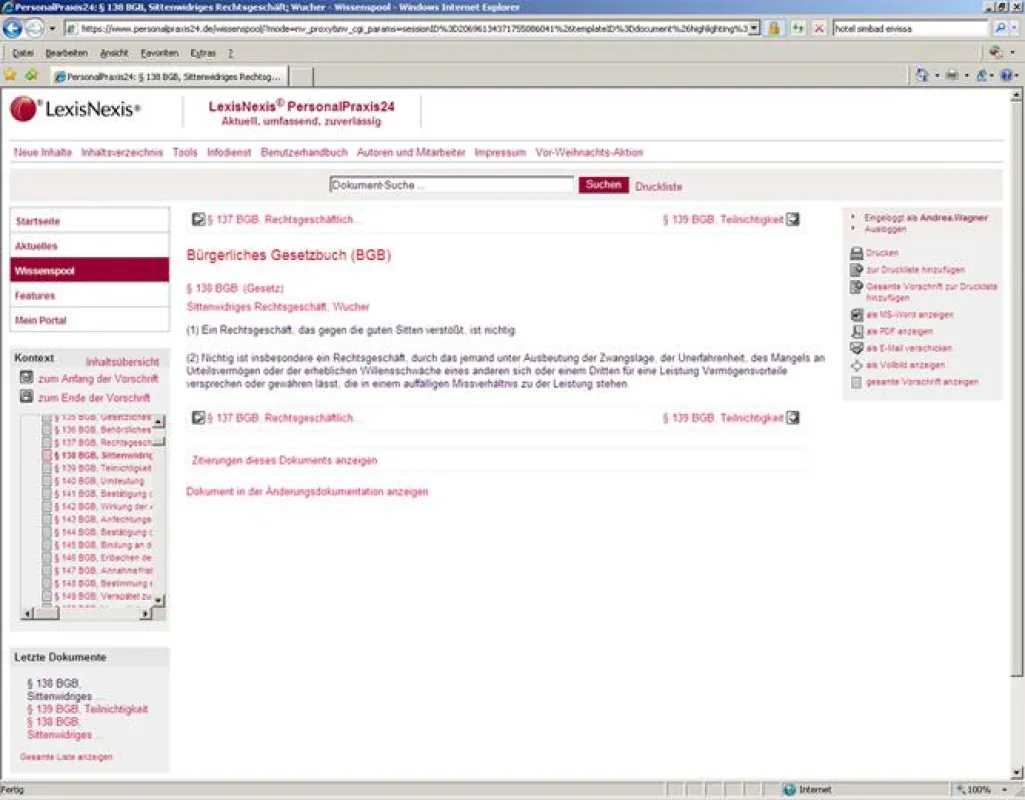This screenshot has height=800, width=1025.
Task: Click the IE Print toolbar icon
Action: tap(952, 75)
